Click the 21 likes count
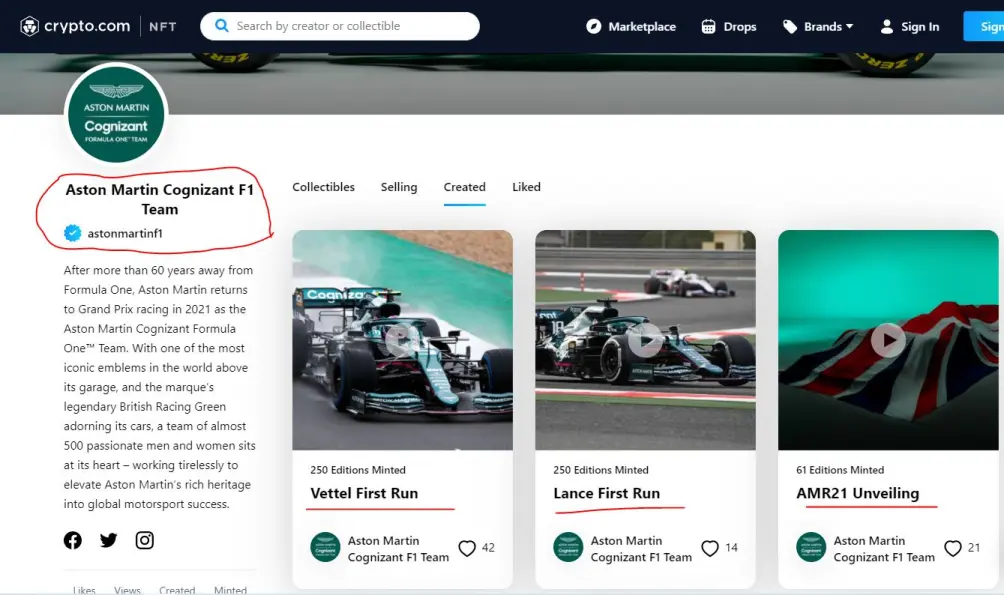 click(974, 548)
